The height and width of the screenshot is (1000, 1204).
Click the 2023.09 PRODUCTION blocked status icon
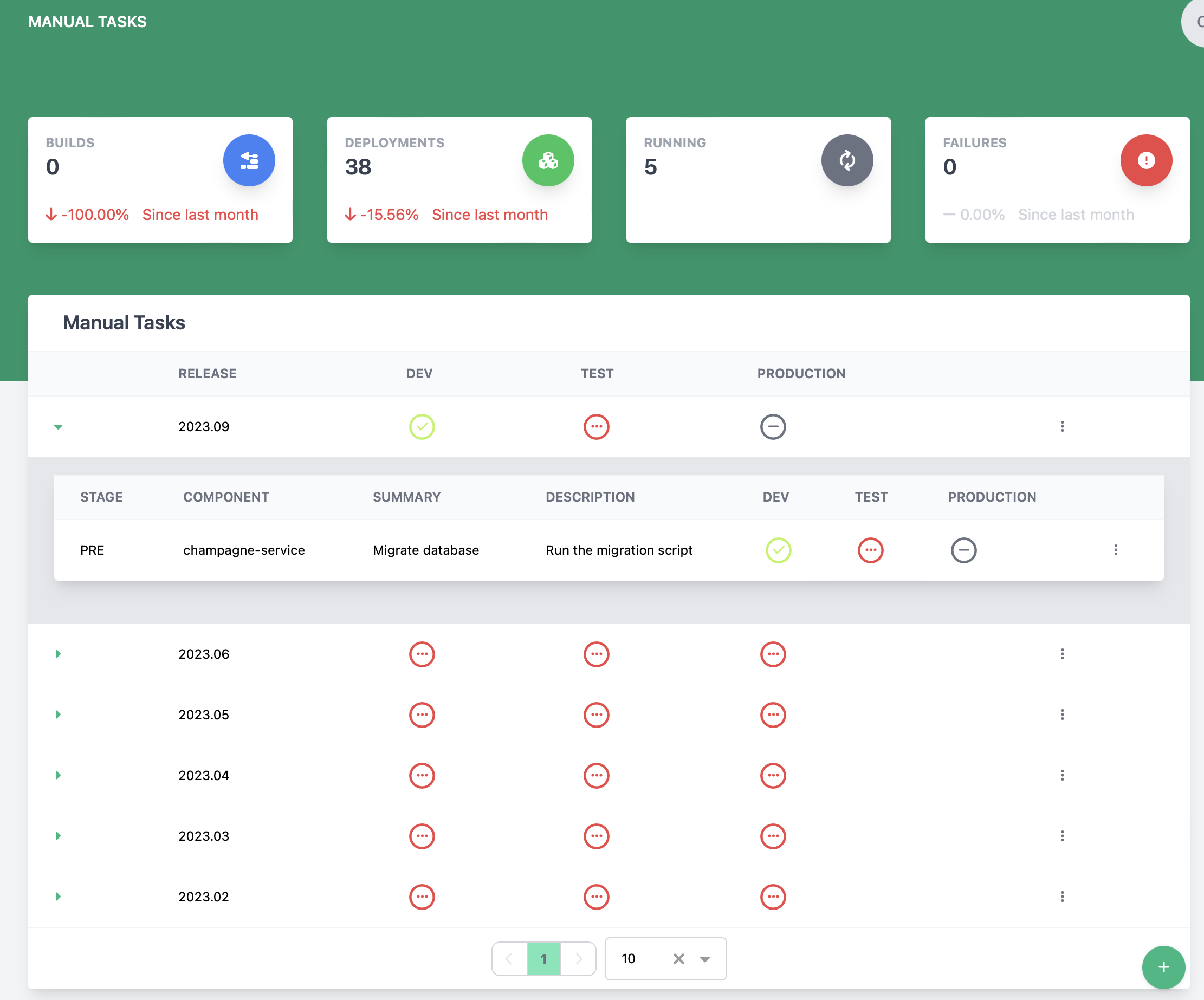pyautogui.click(x=773, y=427)
